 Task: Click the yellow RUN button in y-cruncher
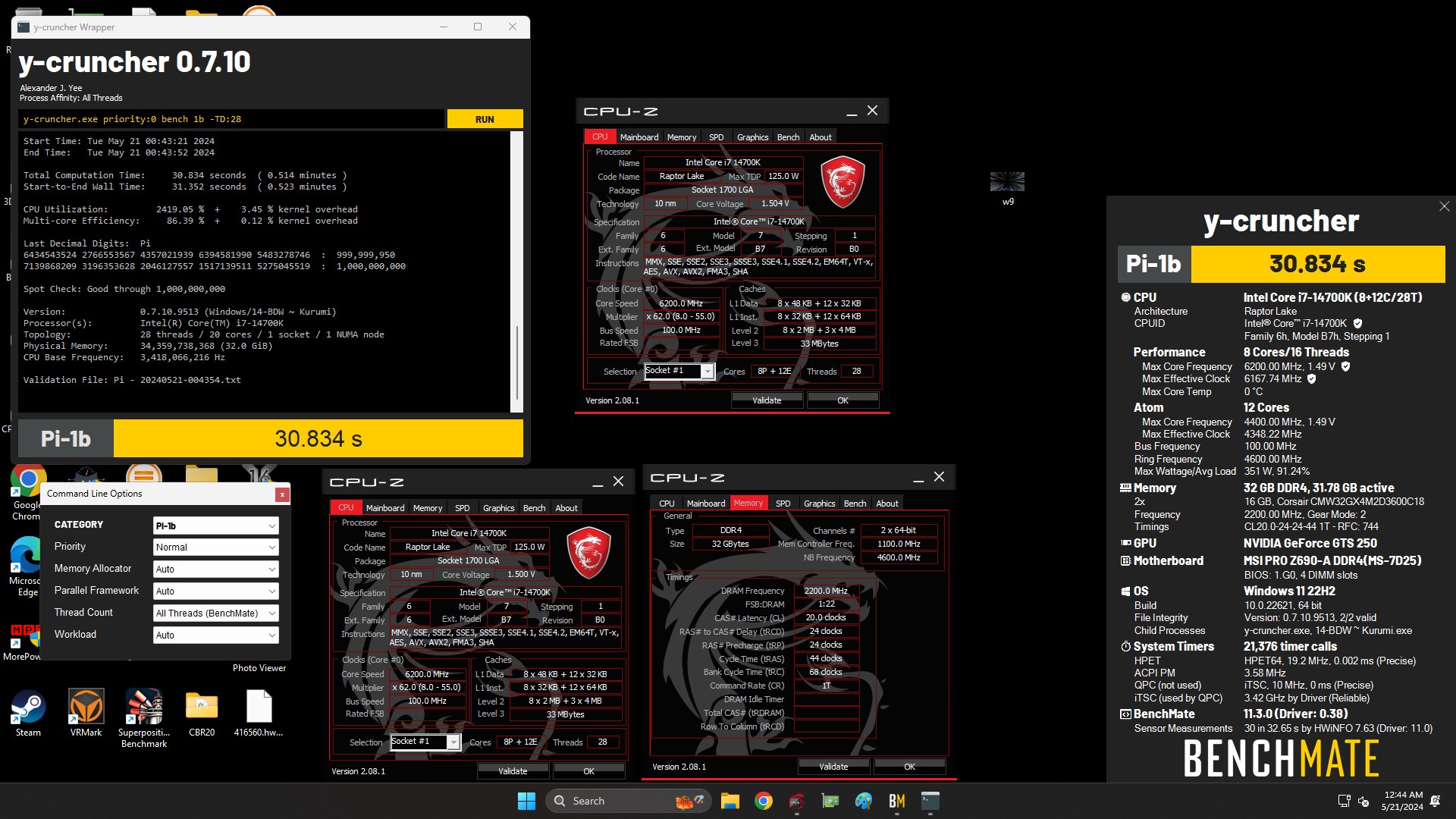[485, 119]
